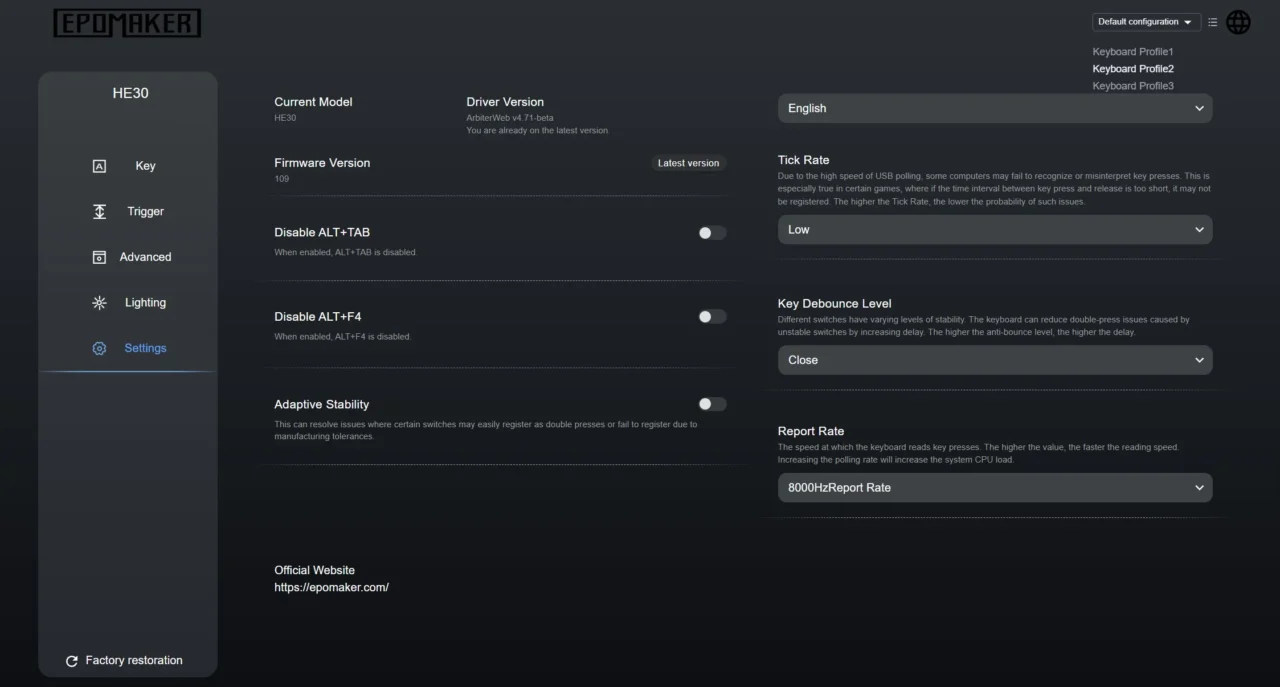Select Keyboard Profile1
The image size is (1280, 687).
click(x=1133, y=52)
